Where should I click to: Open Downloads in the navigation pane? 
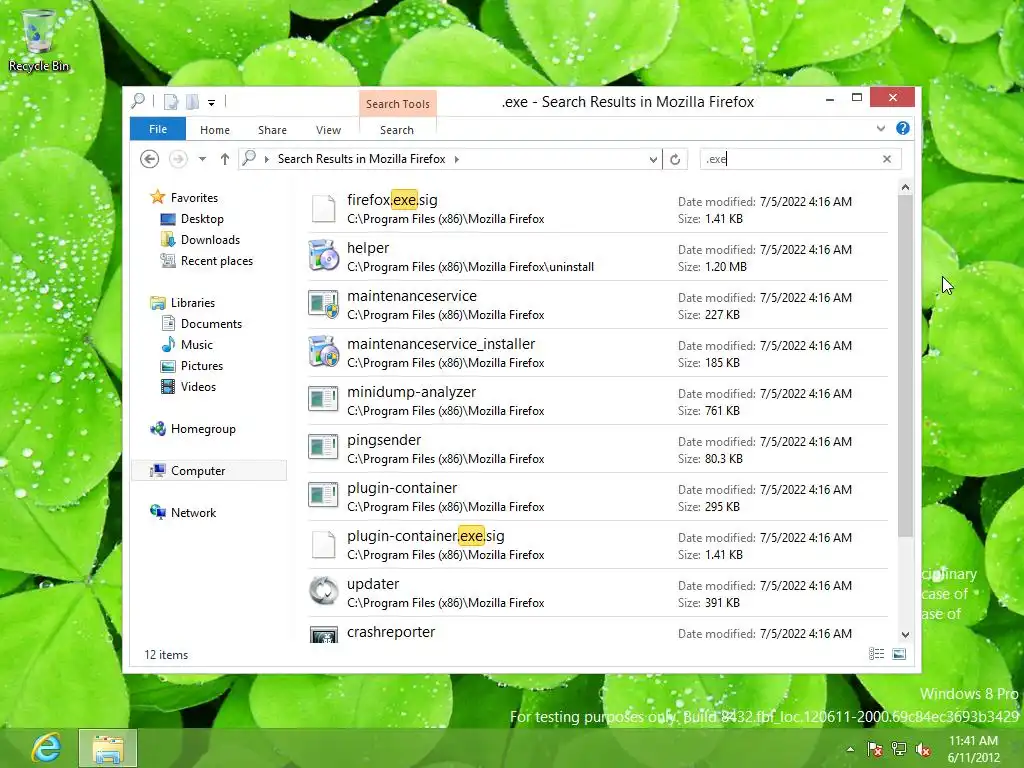tap(210, 240)
